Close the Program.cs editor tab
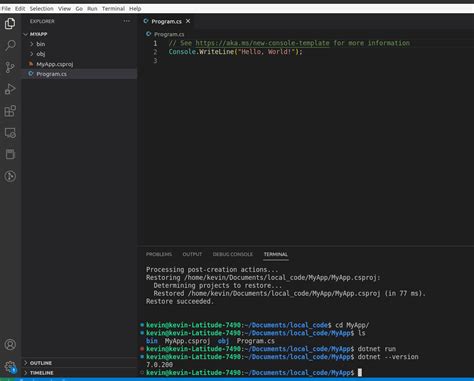 coord(188,21)
